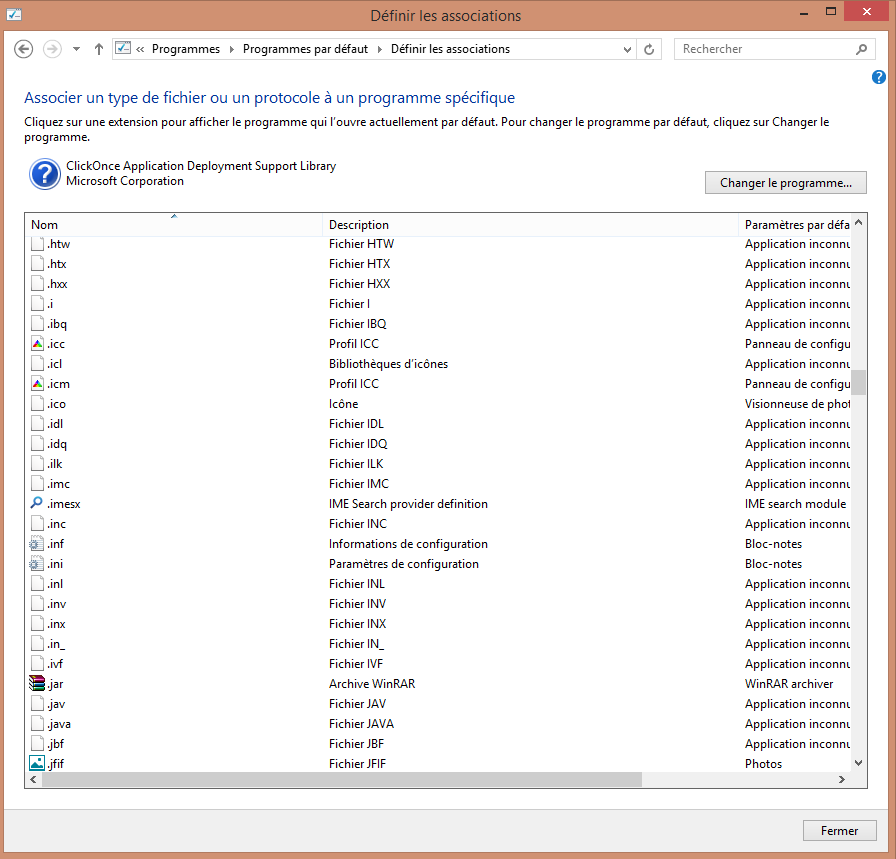
Task: Open address bar history dropdown chevron
Action: coord(627,50)
